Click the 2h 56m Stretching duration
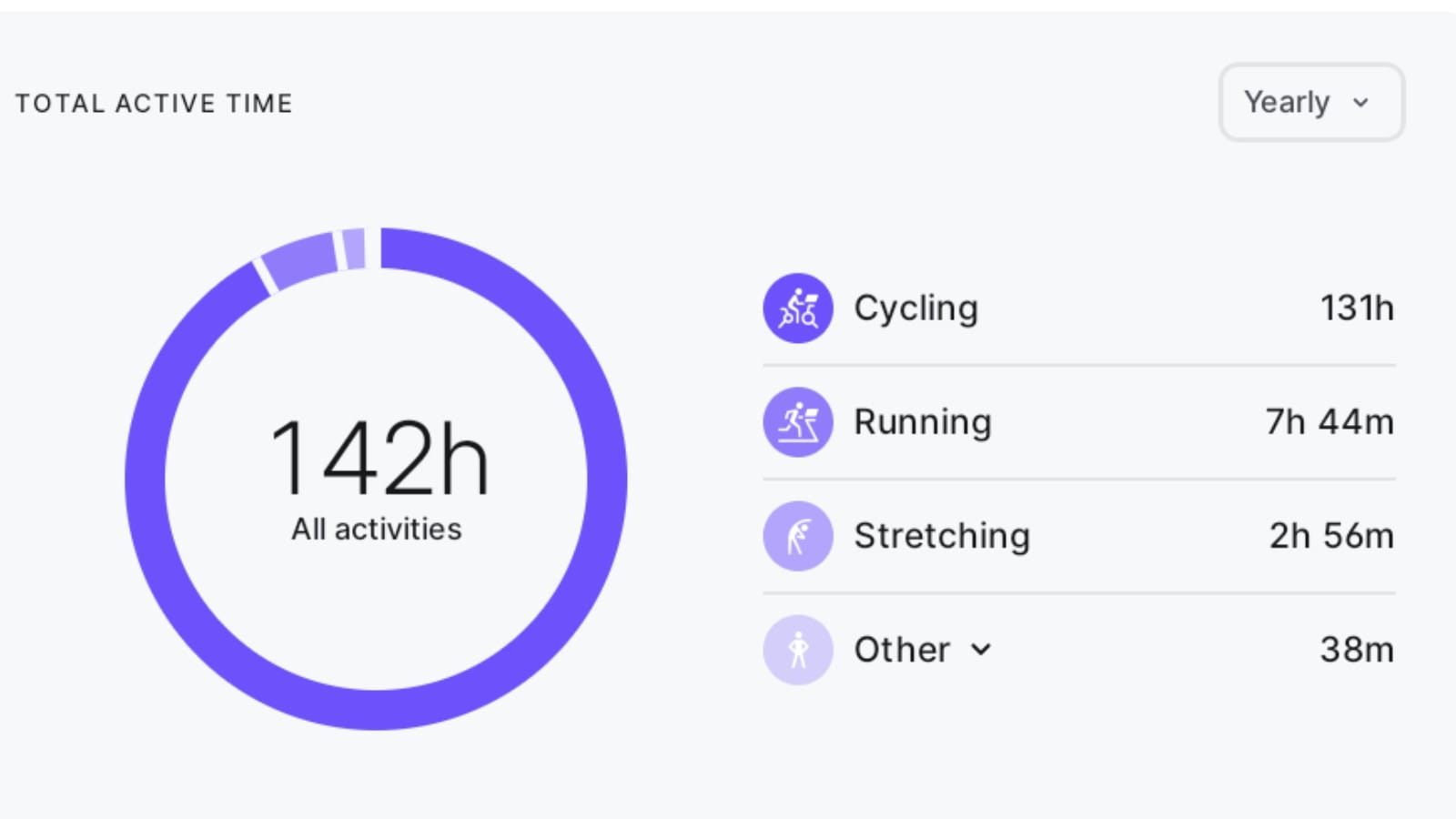1456x819 pixels. point(1330,536)
